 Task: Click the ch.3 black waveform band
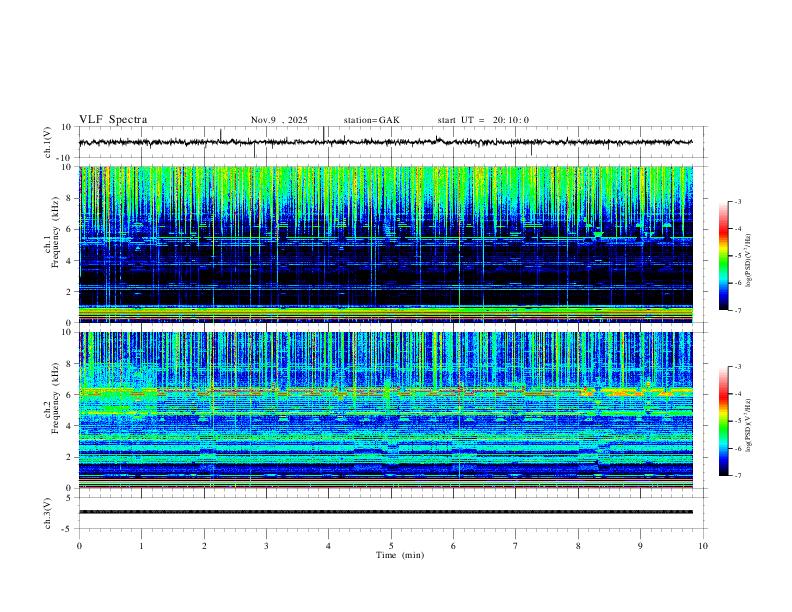(x=385, y=512)
